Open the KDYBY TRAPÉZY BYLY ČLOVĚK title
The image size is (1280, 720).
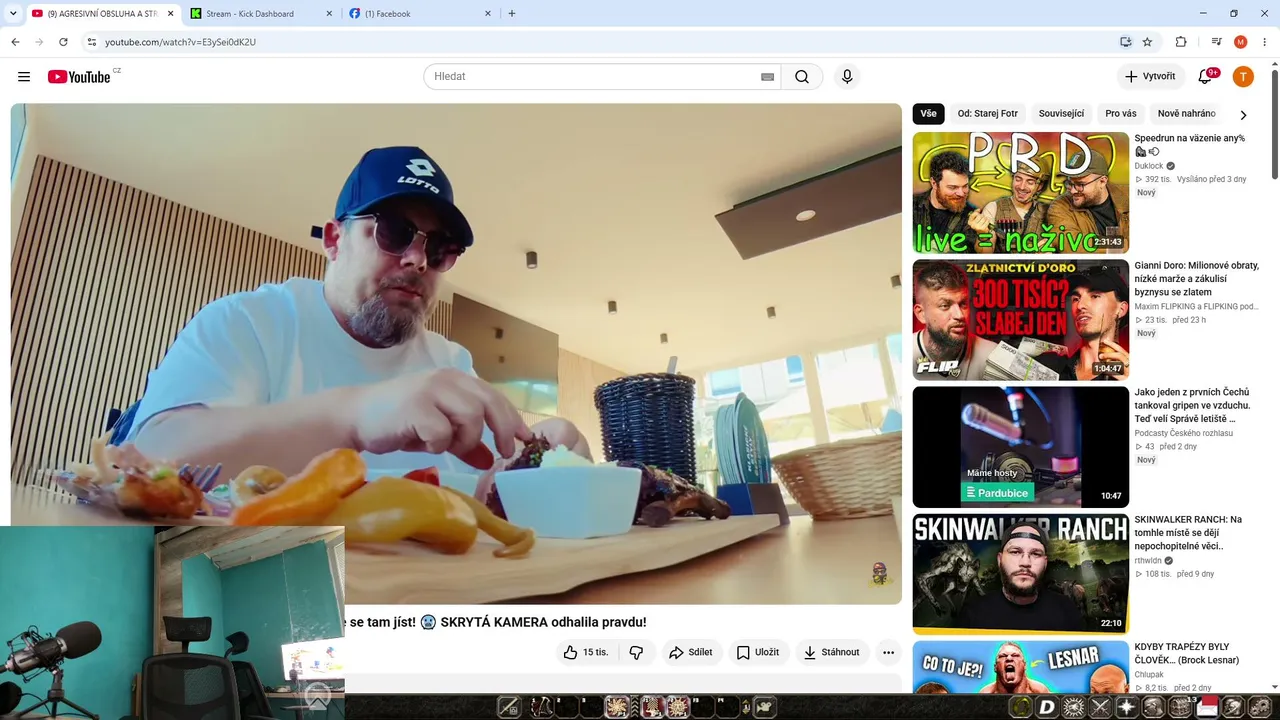[x=1187, y=653]
